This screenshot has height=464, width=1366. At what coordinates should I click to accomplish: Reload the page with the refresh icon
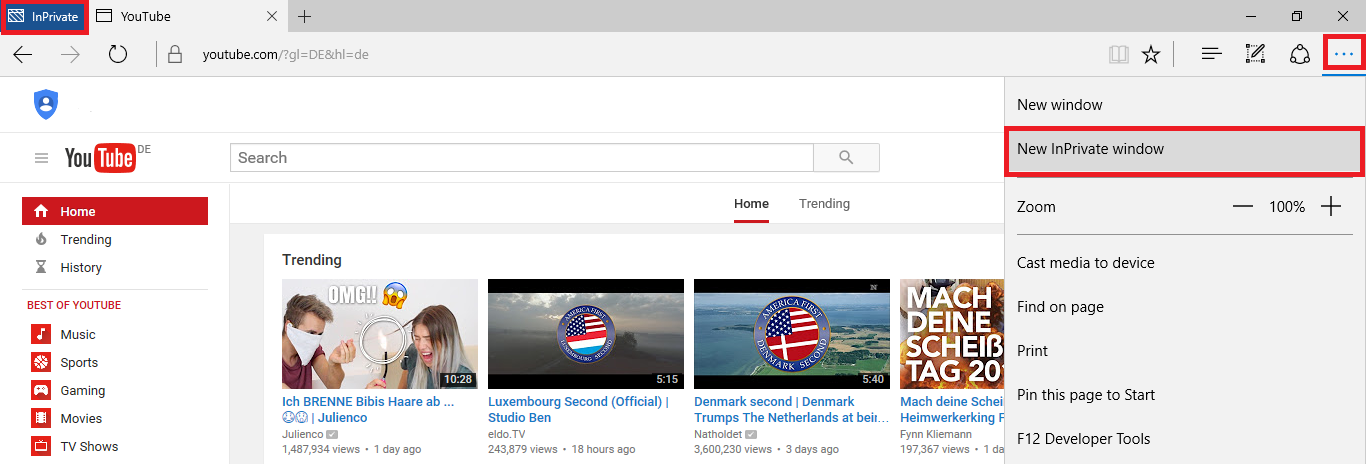click(x=118, y=54)
